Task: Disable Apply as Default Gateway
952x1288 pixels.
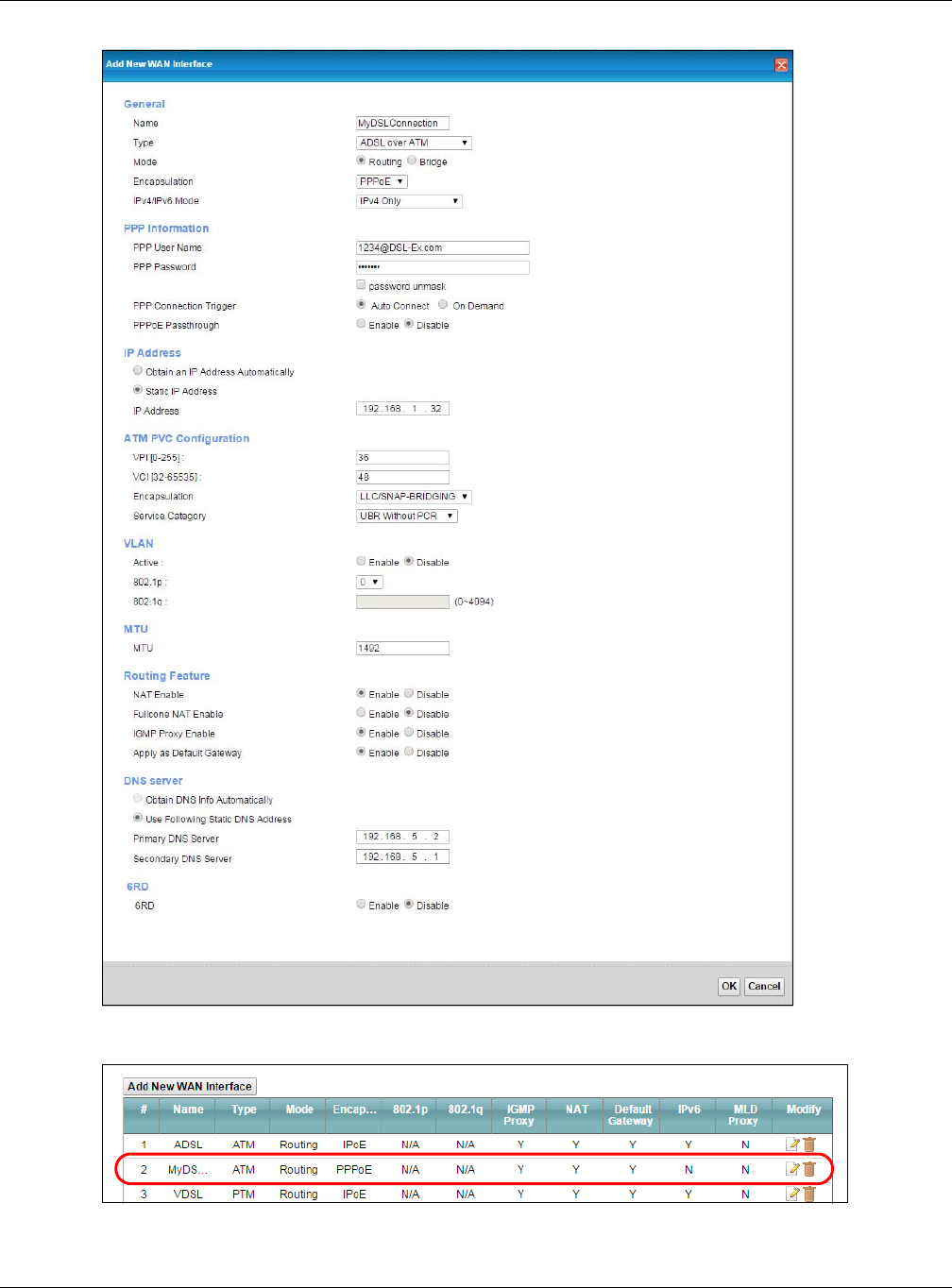Action: (x=409, y=752)
